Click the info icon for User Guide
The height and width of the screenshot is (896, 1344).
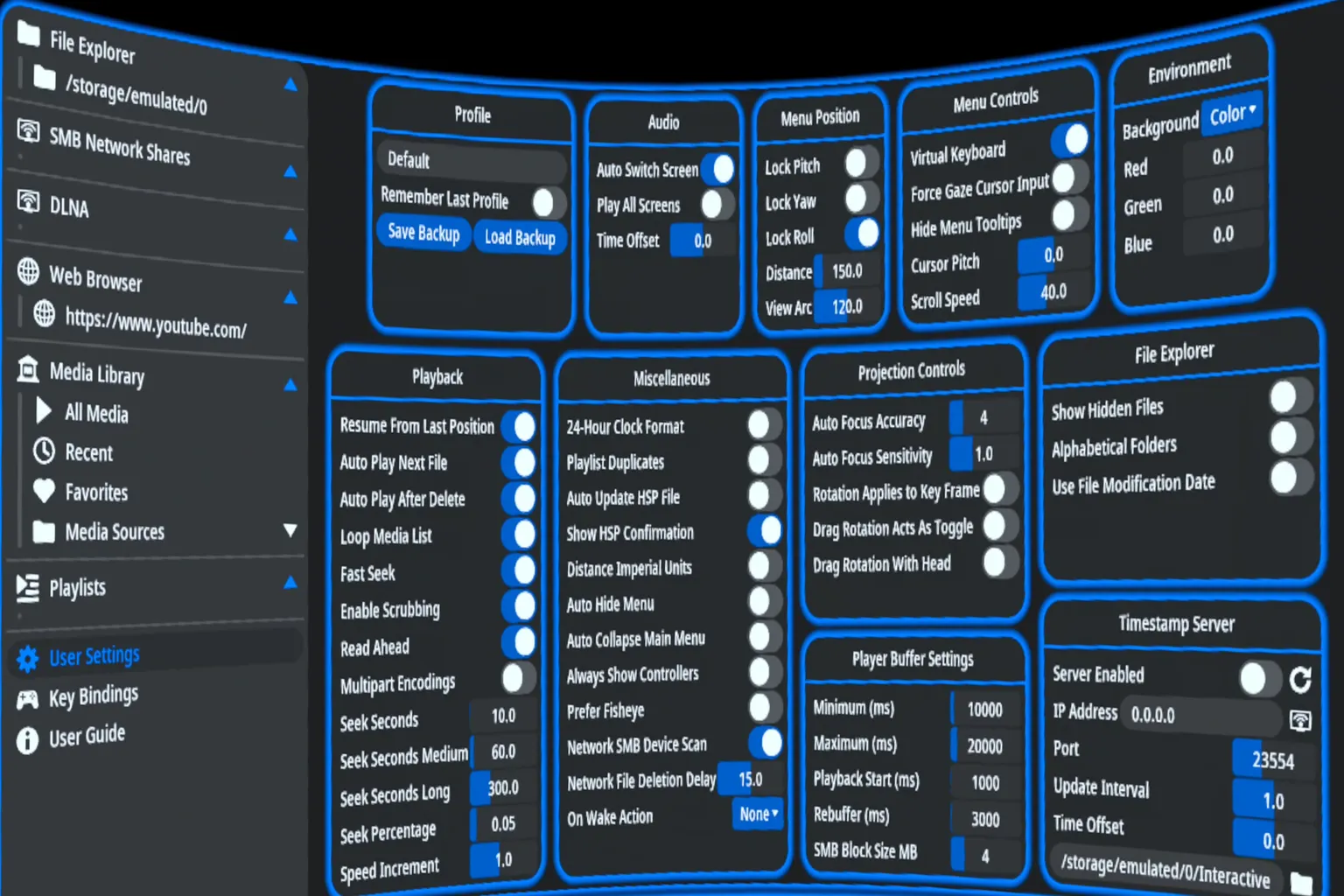(x=28, y=740)
